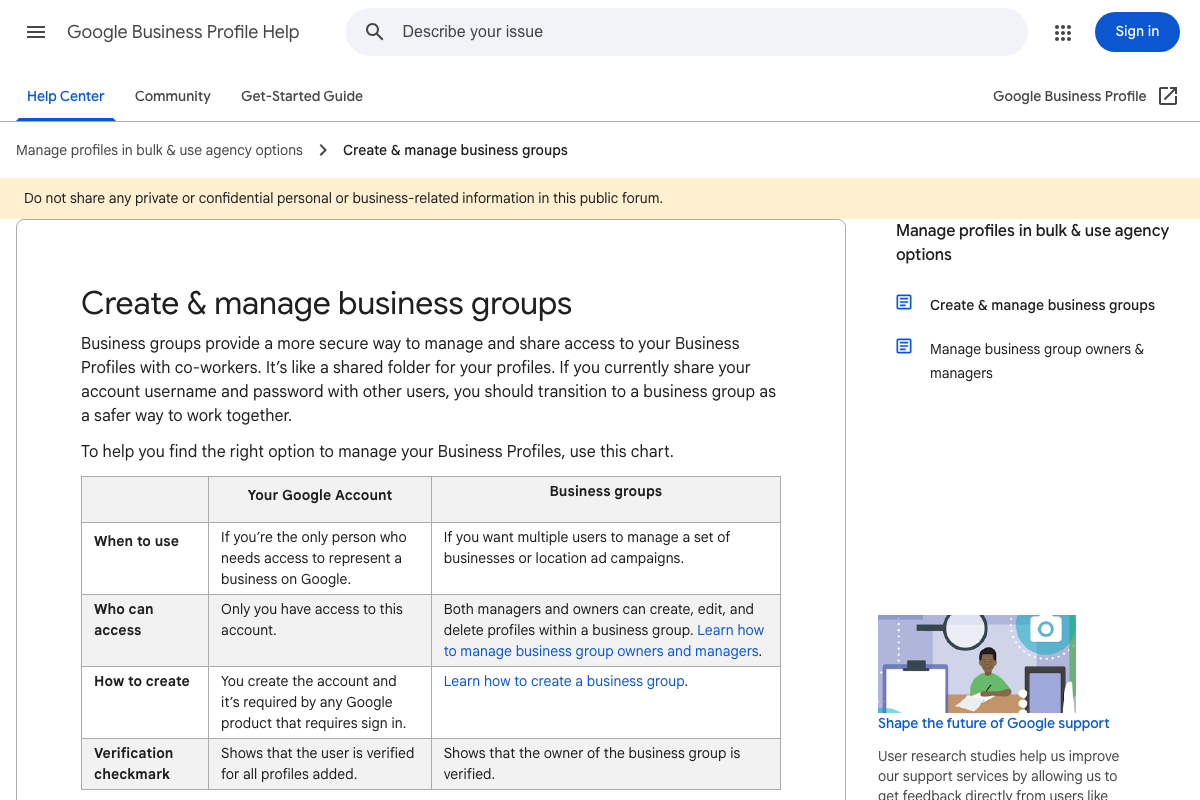Image resolution: width=1200 pixels, height=800 pixels.
Task: Open the Get-Started Guide tab
Action: point(302,96)
